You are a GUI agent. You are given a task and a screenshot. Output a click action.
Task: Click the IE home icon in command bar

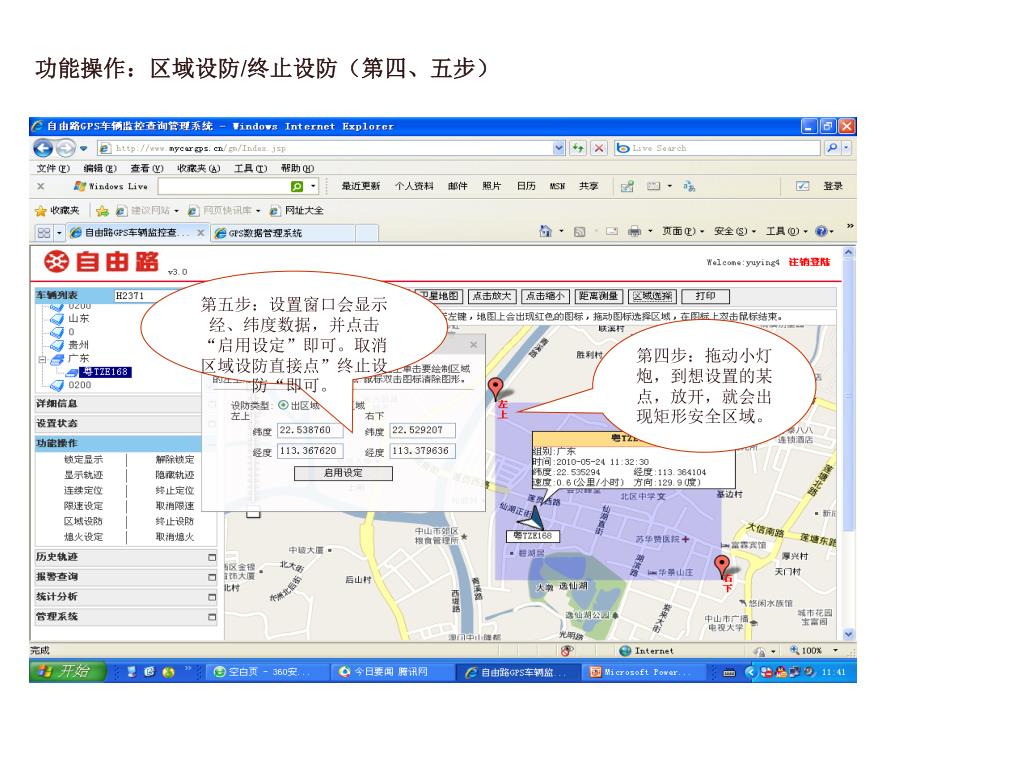545,232
